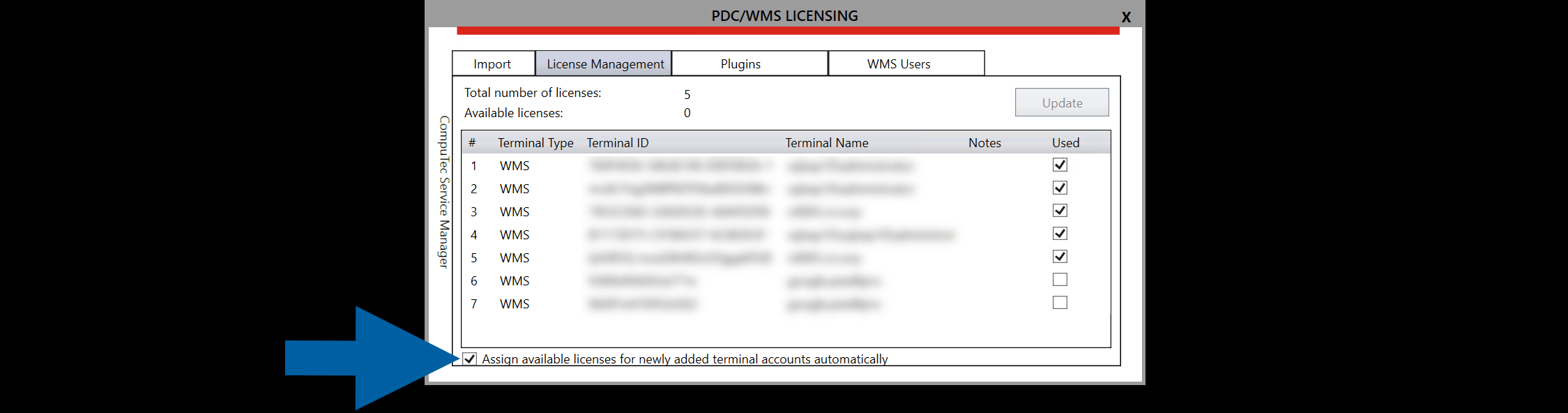Click the total licenses value 5
The width and height of the screenshot is (1568, 413).
687,94
